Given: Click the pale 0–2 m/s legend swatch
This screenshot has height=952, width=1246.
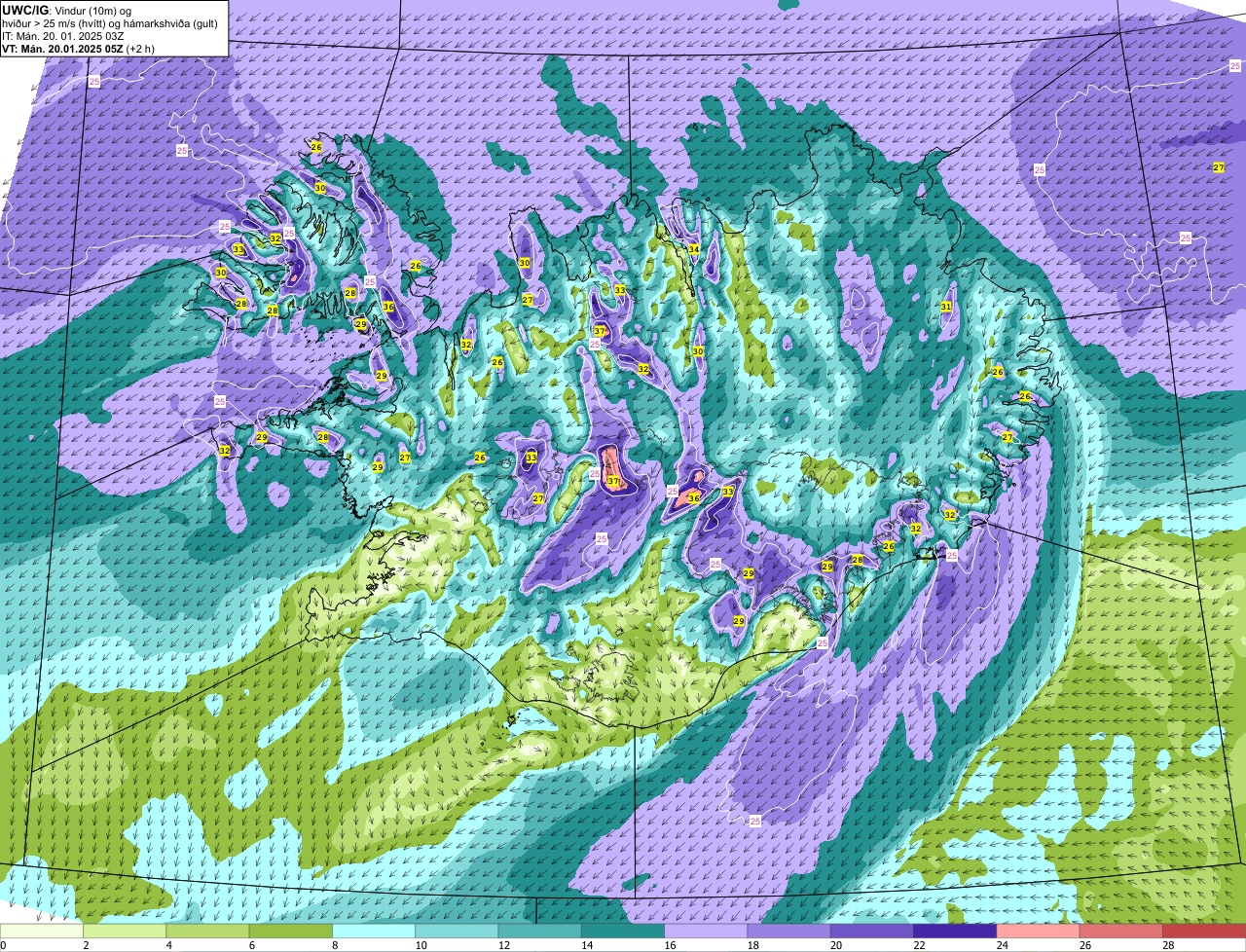Looking at the screenshot, I should click(42, 932).
